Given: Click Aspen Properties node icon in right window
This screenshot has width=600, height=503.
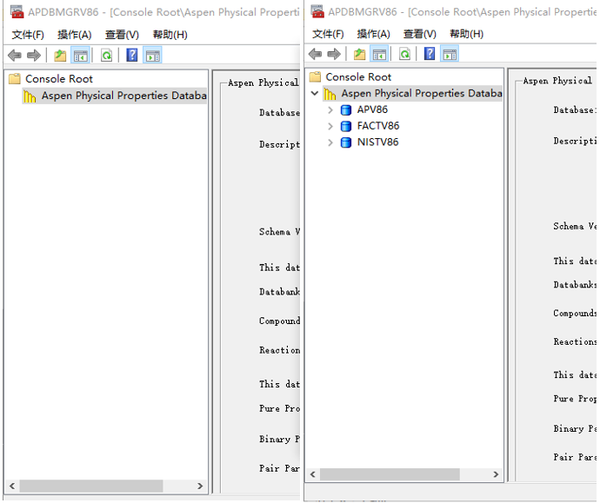Looking at the screenshot, I should [x=329, y=94].
